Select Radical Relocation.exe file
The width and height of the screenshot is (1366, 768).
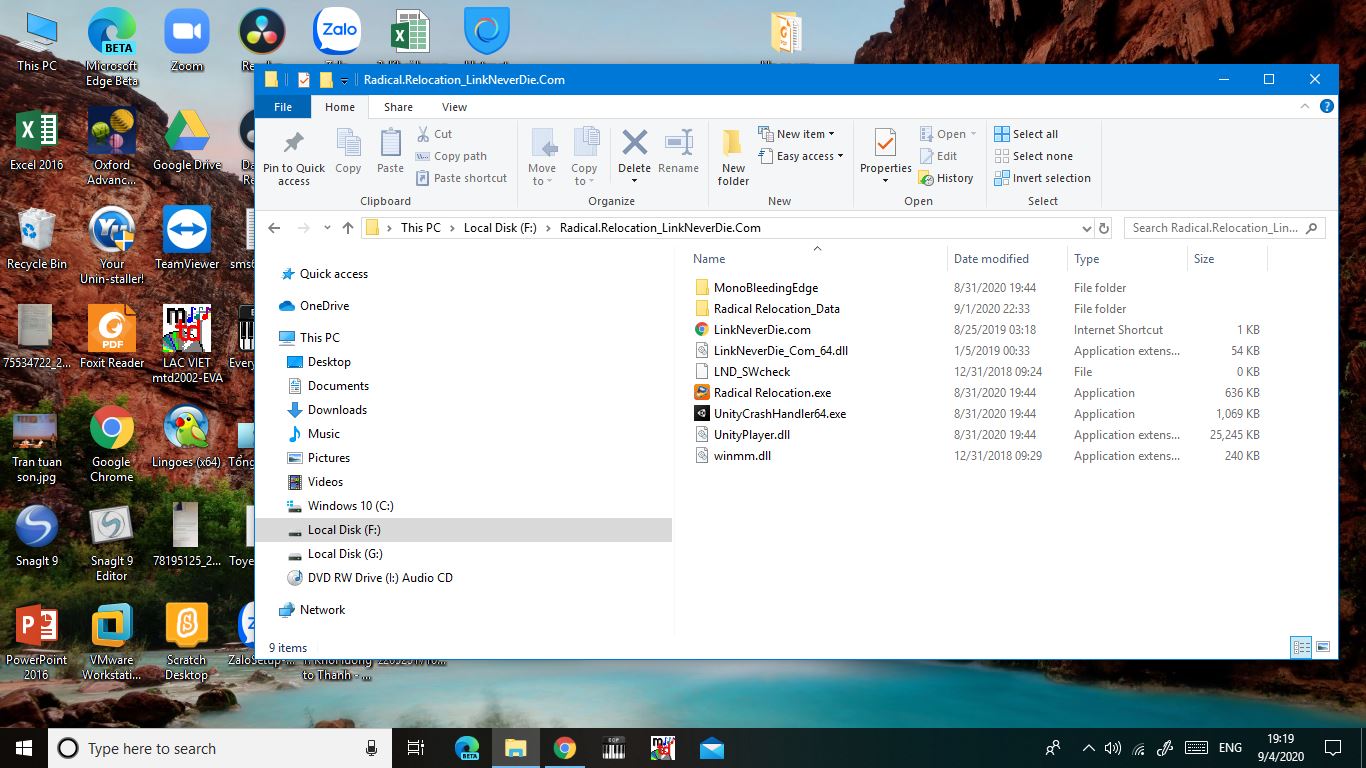[x=772, y=393]
